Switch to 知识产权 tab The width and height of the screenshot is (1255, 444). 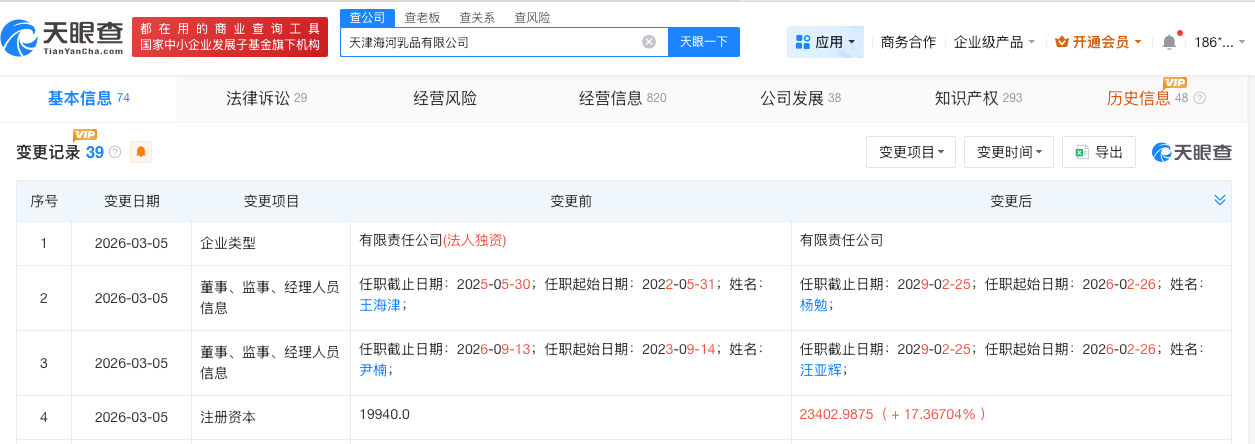coord(978,98)
